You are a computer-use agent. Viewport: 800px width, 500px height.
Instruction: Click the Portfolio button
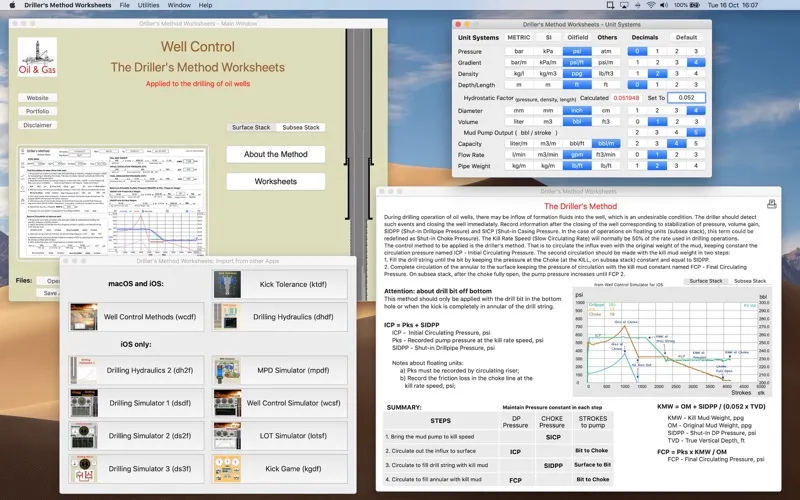tap(37, 111)
